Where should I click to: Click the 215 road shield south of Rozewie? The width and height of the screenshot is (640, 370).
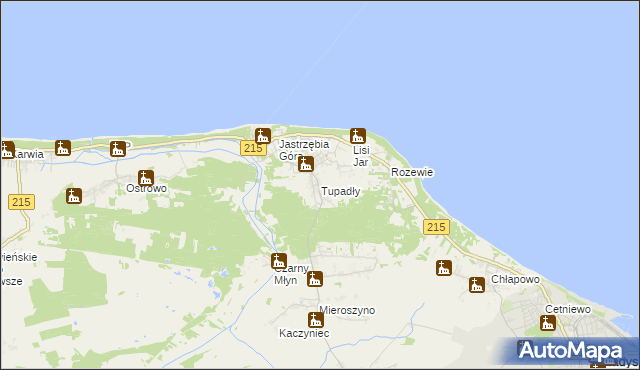point(436,227)
